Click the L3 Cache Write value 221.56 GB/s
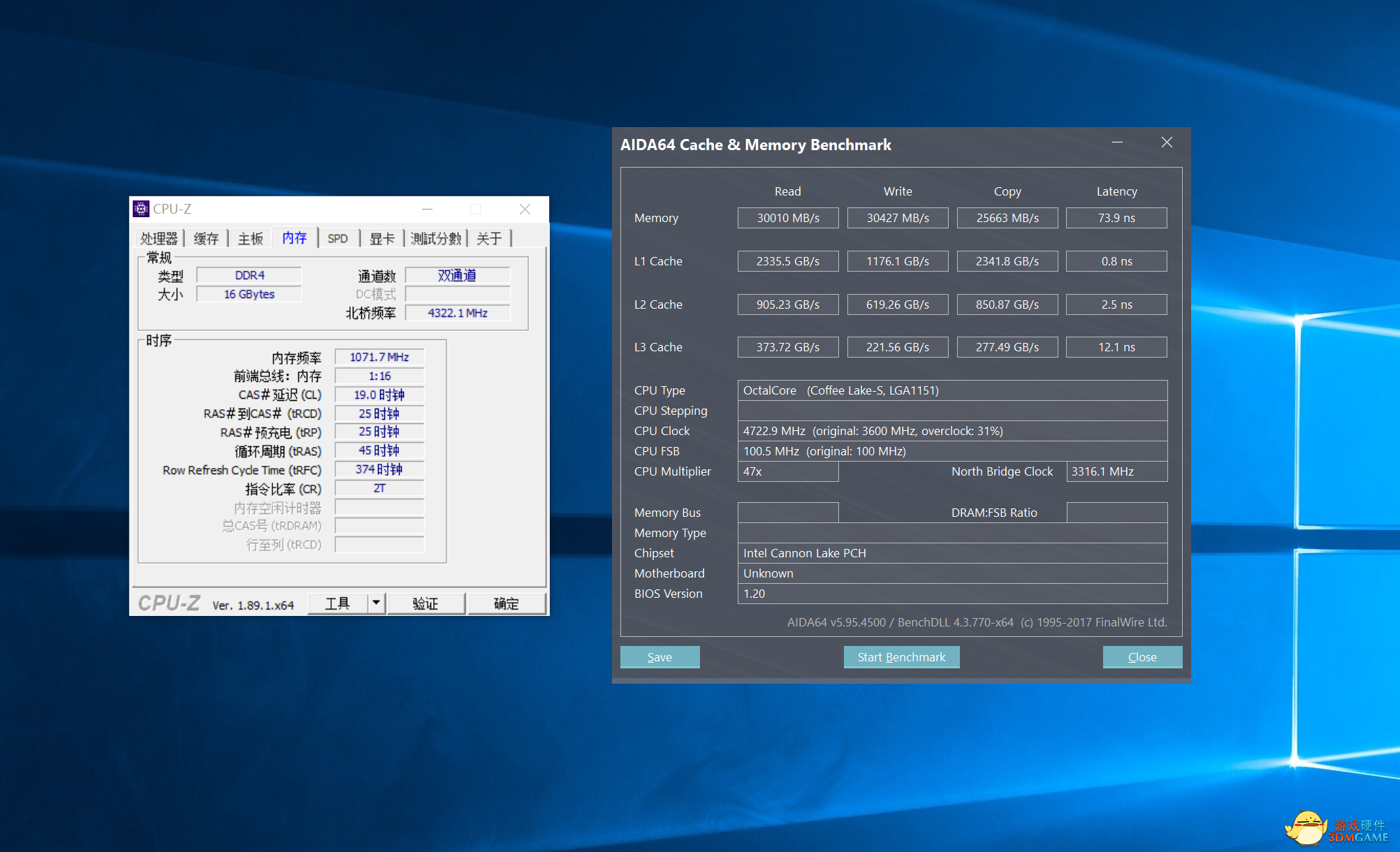The width and height of the screenshot is (1400, 852). 898,347
